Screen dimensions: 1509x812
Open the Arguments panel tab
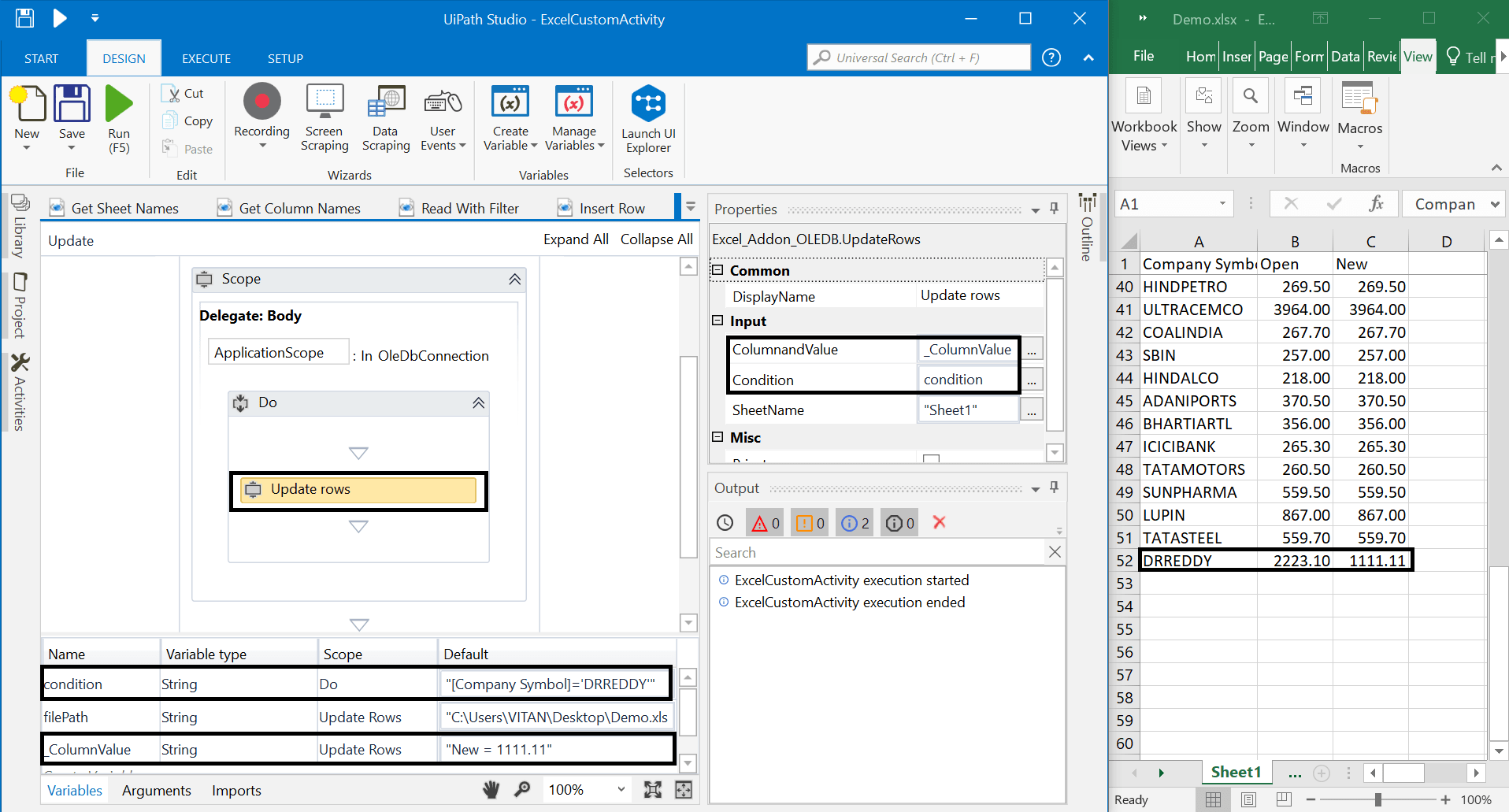(157, 790)
